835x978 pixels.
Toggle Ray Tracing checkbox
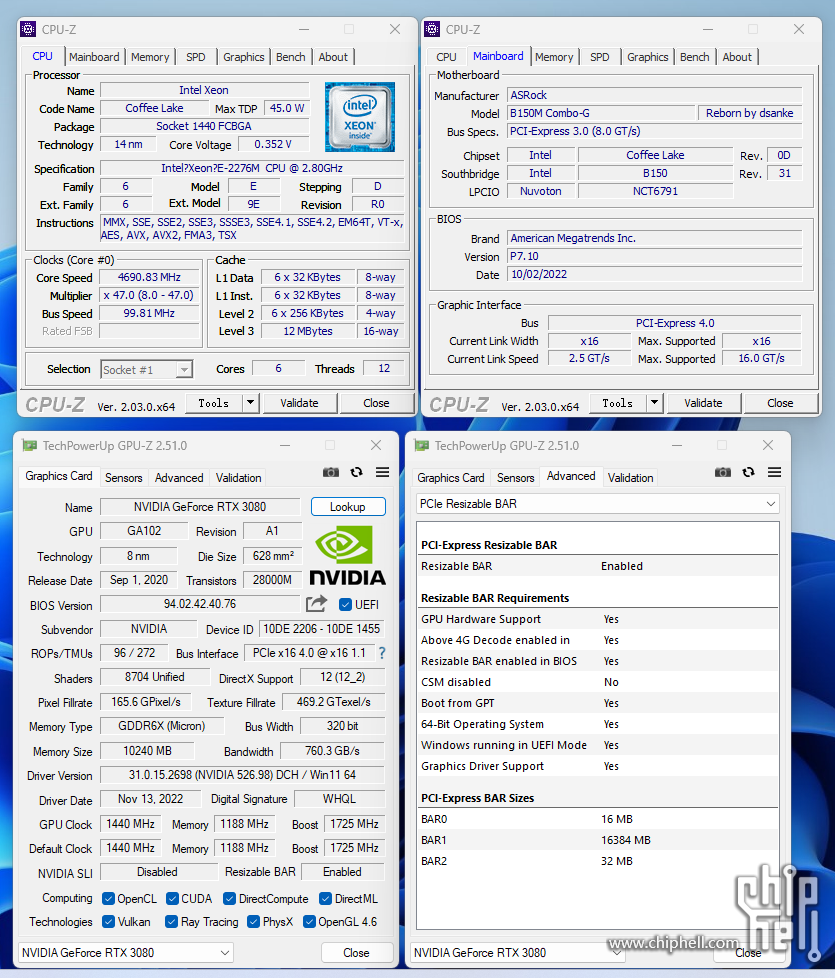[171, 921]
